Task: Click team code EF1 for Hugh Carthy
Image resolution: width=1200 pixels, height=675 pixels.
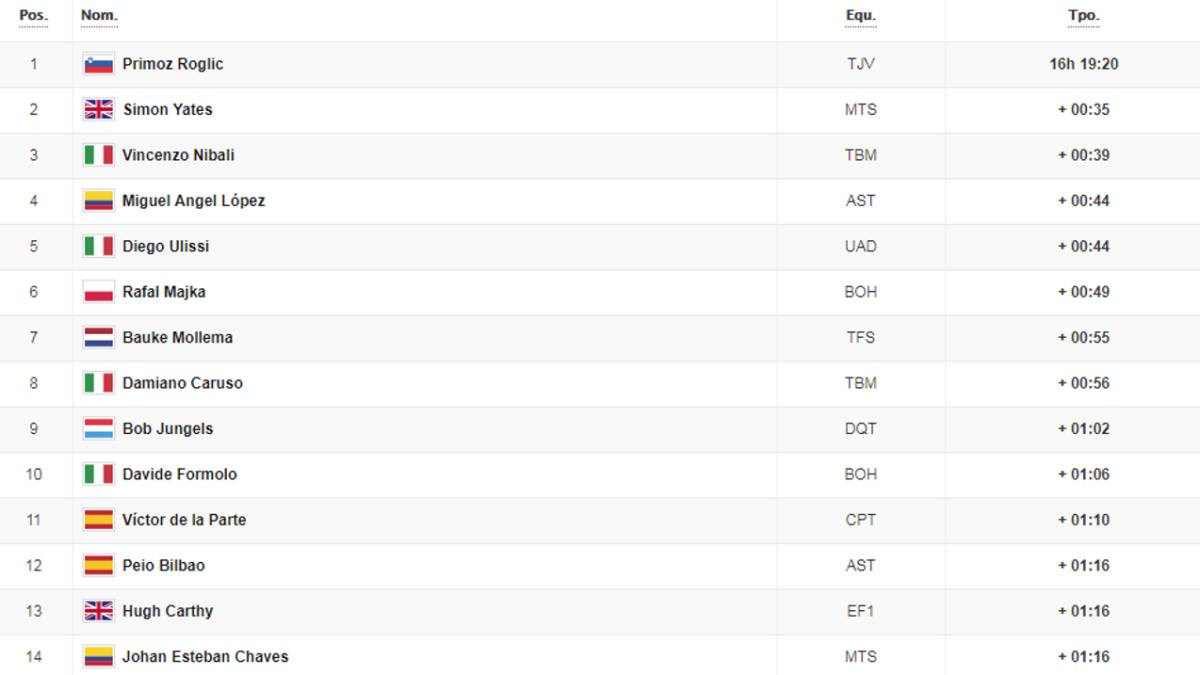Action: pyautogui.click(x=860, y=611)
